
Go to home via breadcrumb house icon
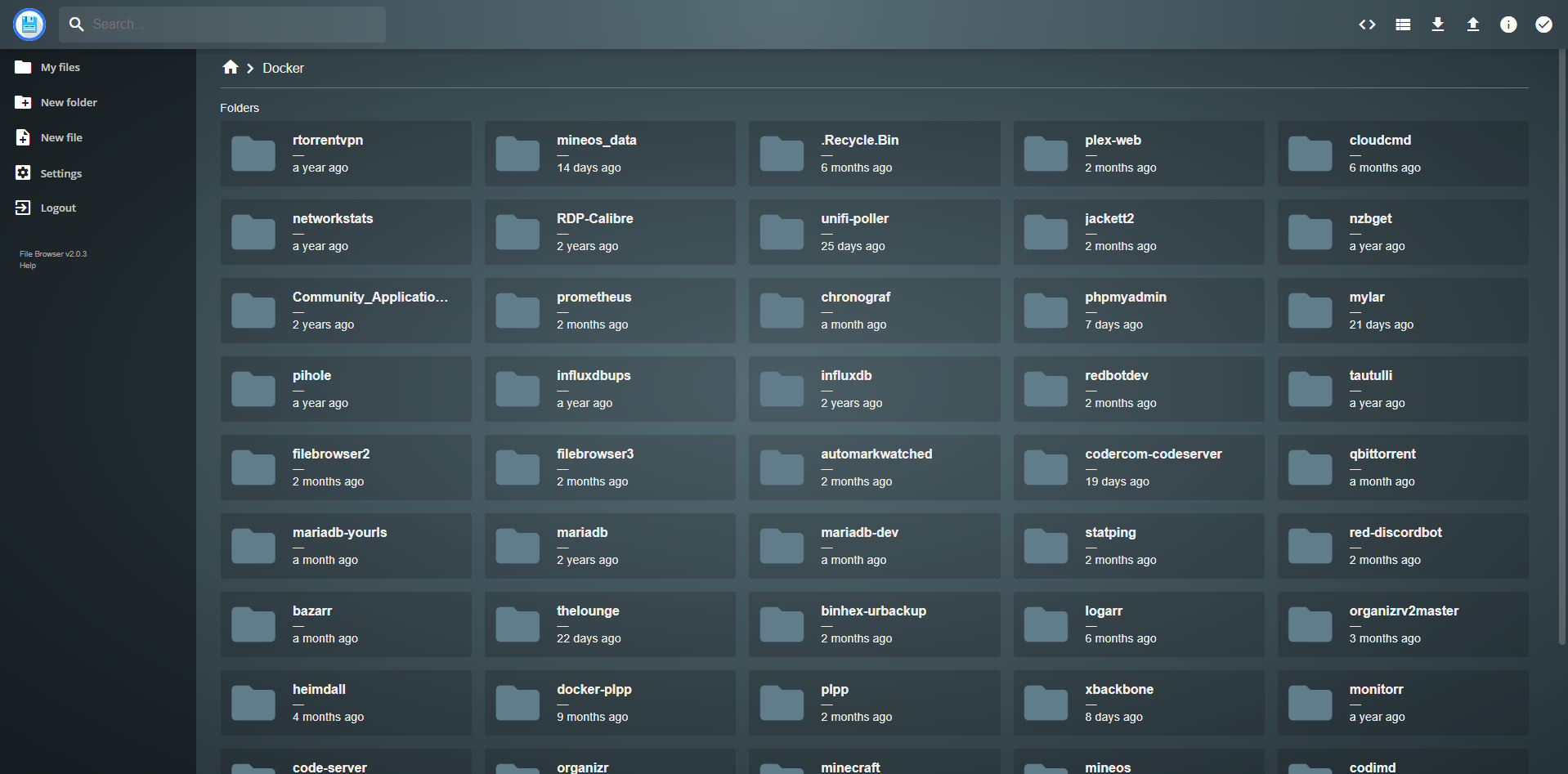click(231, 68)
